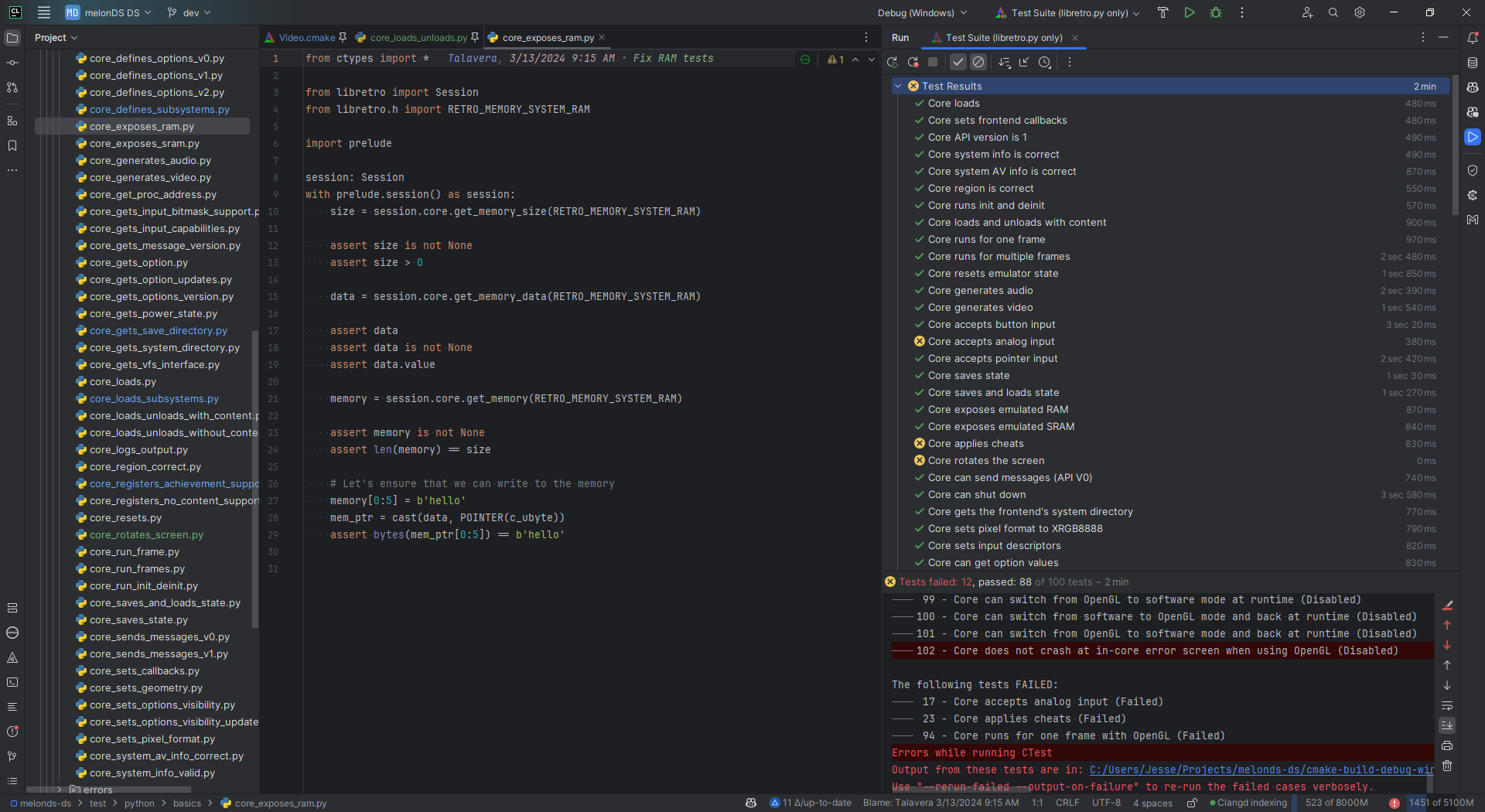Switch to Video.cmake editor tab
Screen dimensions: 1485x812
tap(306, 38)
